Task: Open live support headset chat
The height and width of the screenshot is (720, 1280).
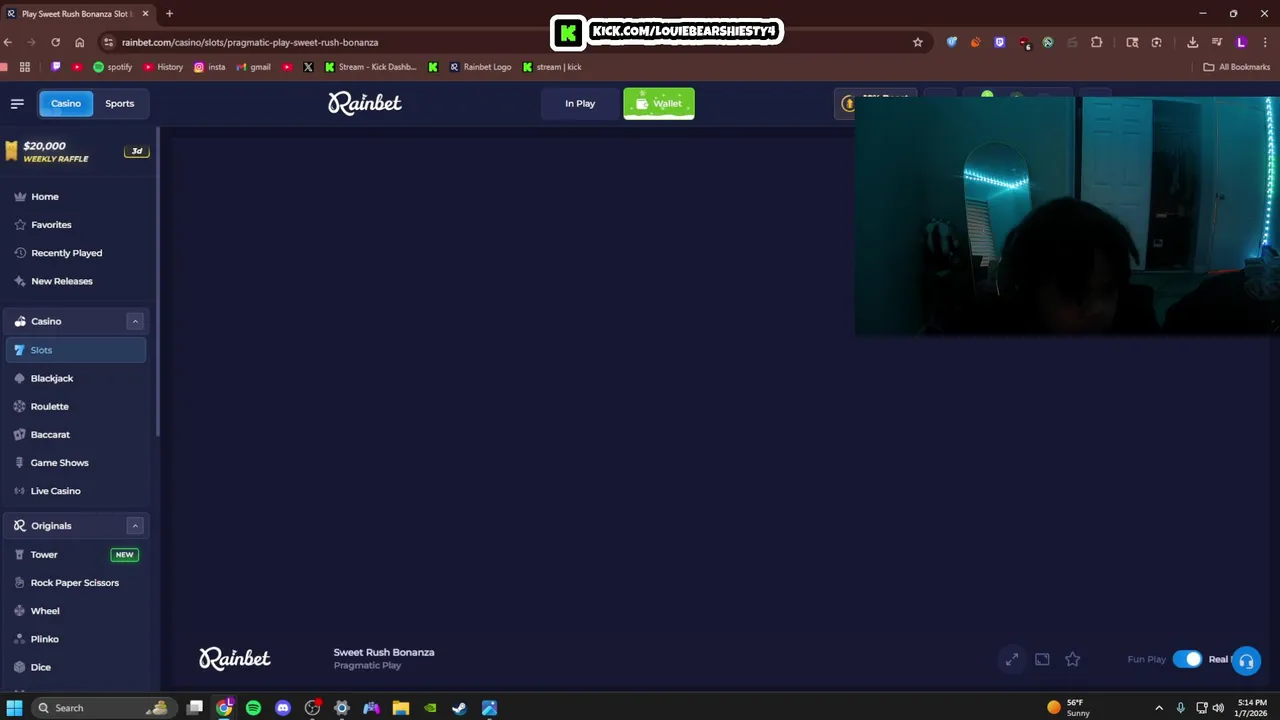Action: click(x=1246, y=661)
